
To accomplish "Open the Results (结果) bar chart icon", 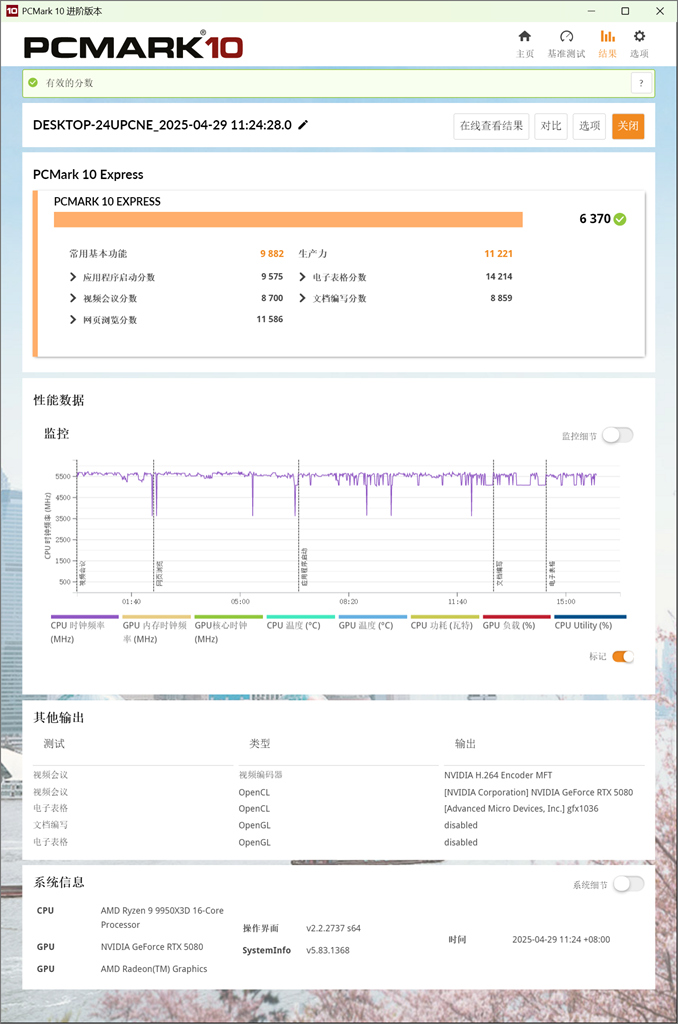I will [x=607, y=37].
